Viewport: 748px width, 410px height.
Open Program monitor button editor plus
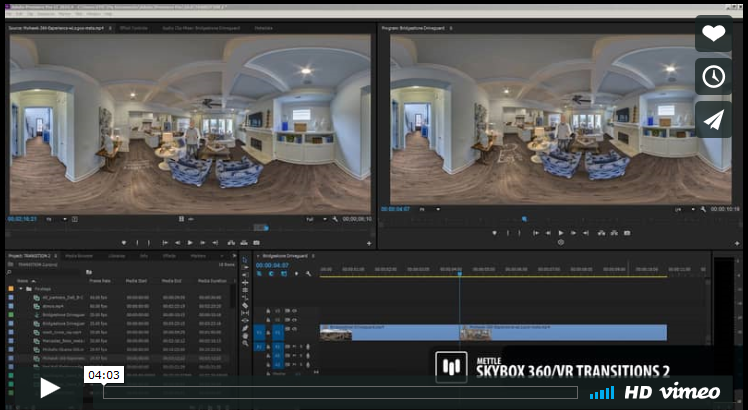click(x=738, y=243)
